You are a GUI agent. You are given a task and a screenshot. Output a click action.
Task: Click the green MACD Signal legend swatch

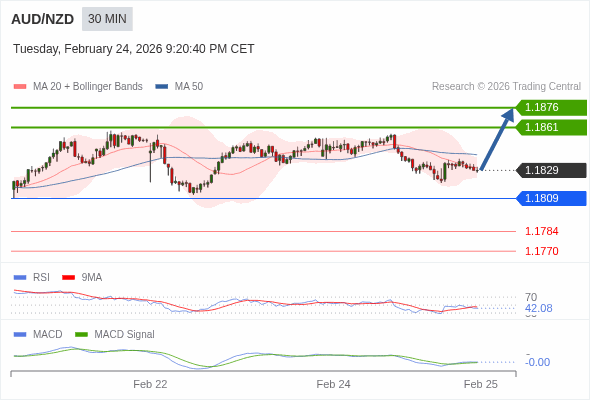pyautogui.click(x=81, y=335)
